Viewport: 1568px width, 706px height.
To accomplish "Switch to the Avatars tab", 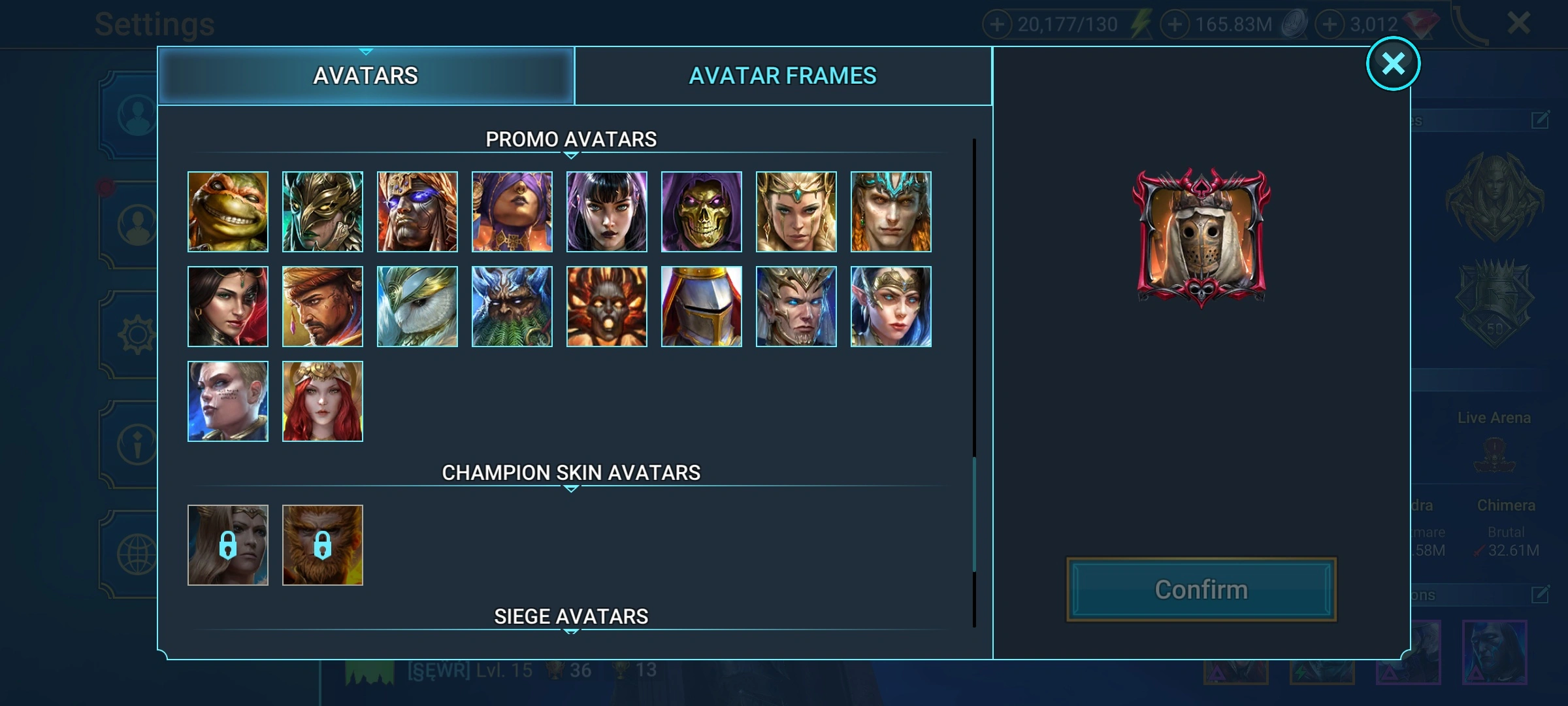I will point(366,76).
